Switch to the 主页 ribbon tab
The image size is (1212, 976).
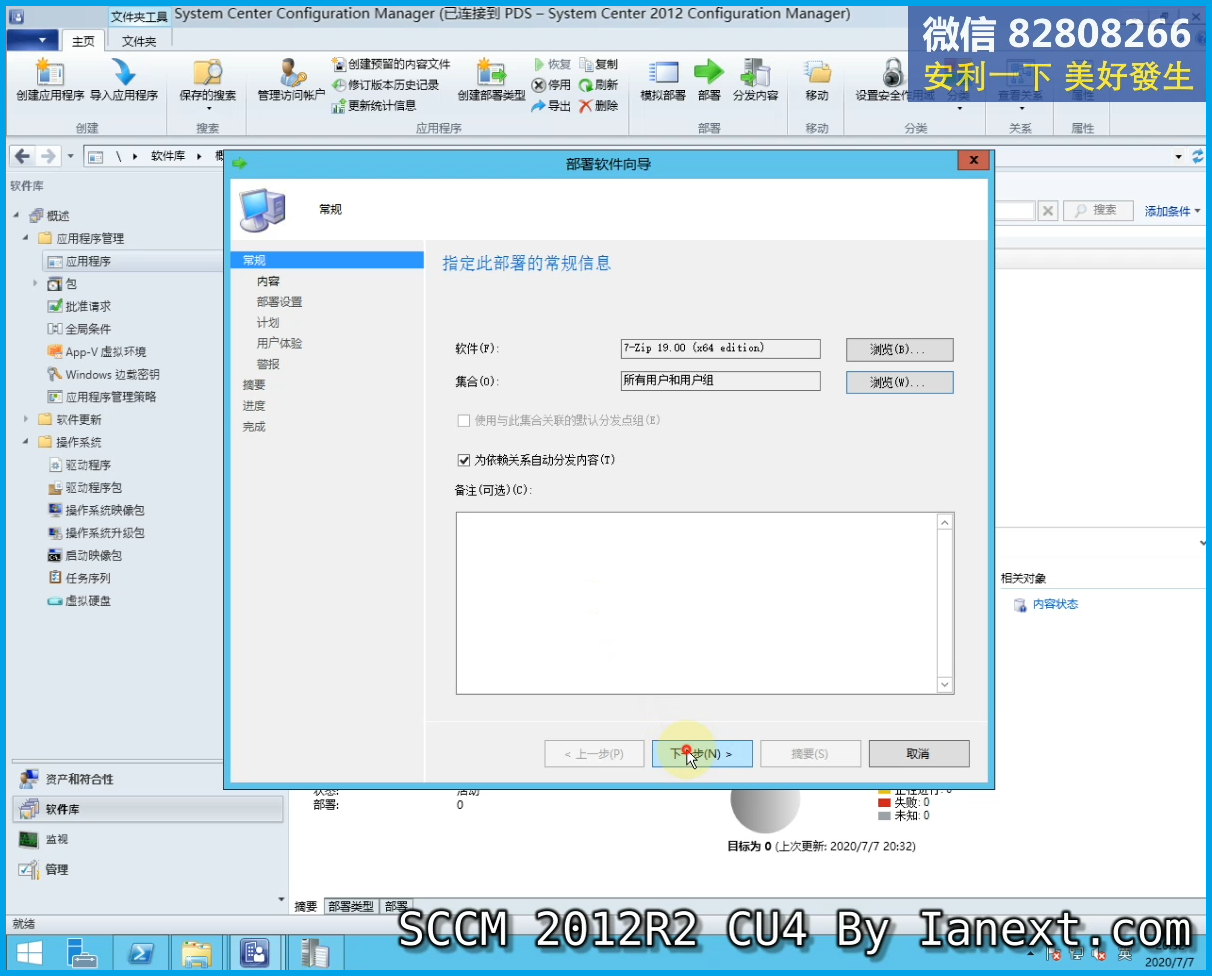83,41
